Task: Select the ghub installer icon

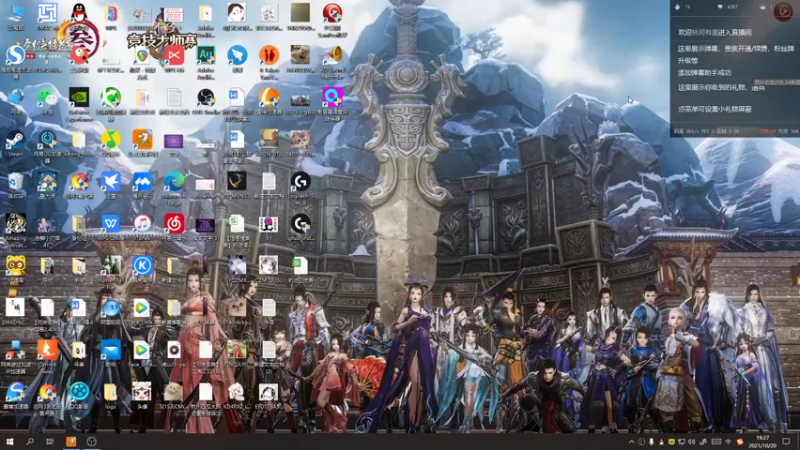Action: [x=301, y=224]
